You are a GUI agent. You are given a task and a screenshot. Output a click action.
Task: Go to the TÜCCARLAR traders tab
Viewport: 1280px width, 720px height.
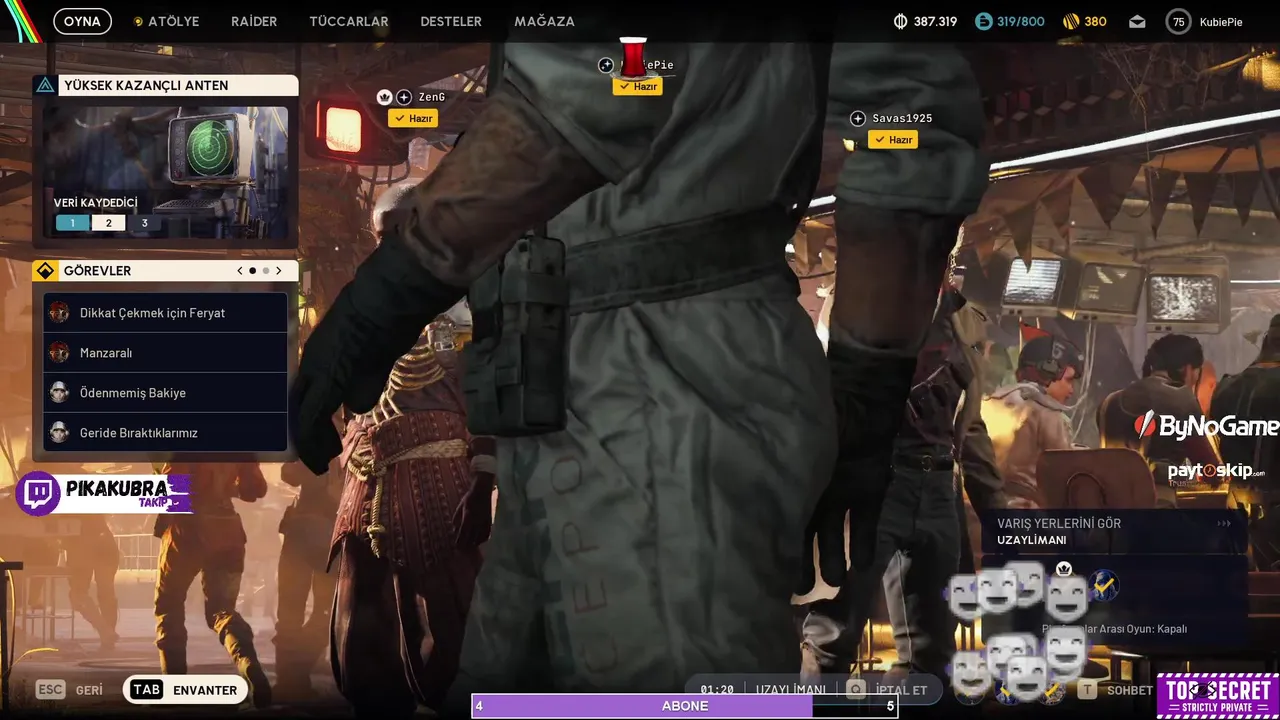pos(349,21)
